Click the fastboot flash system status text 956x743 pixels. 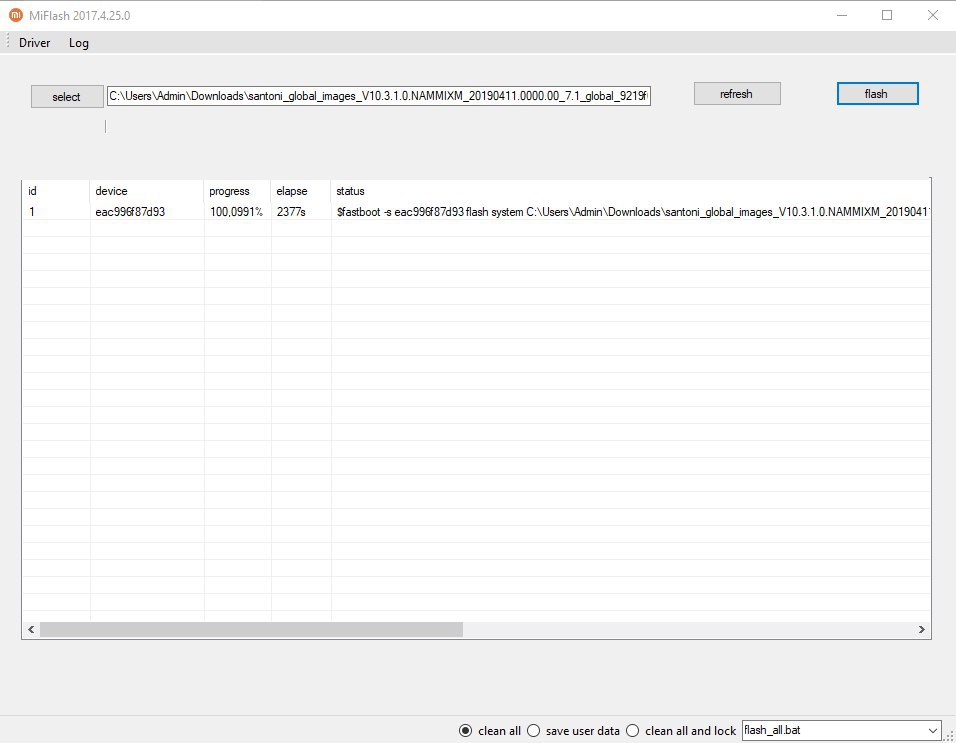point(633,212)
